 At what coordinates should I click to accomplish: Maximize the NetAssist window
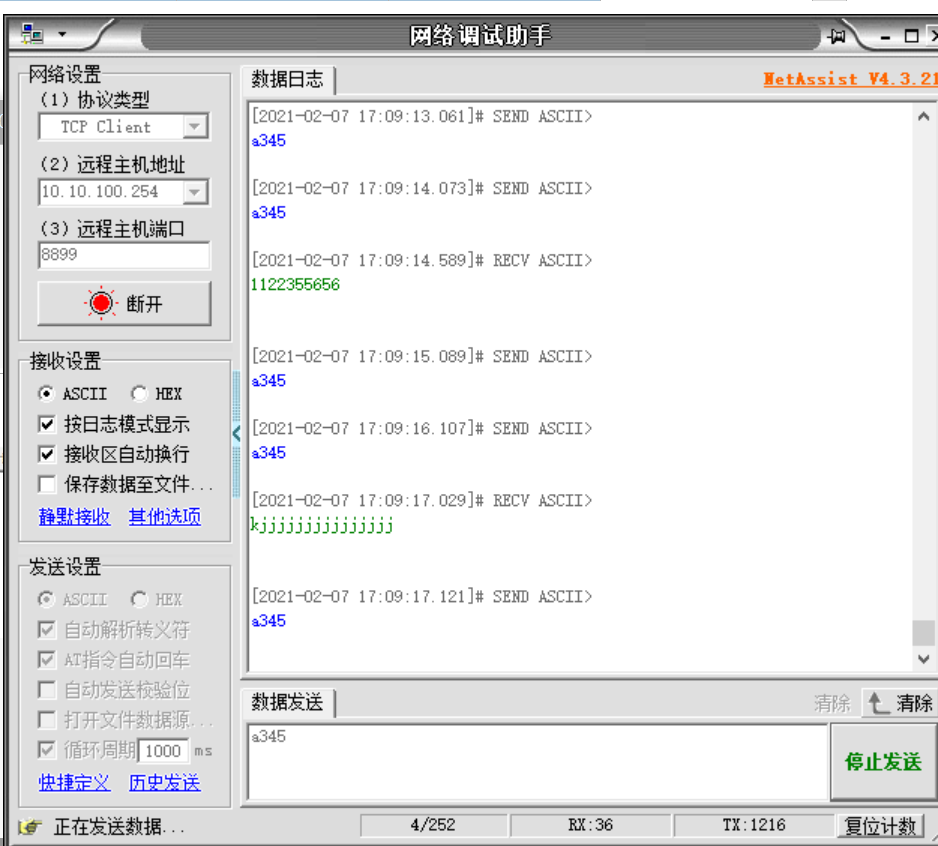click(911, 36)
